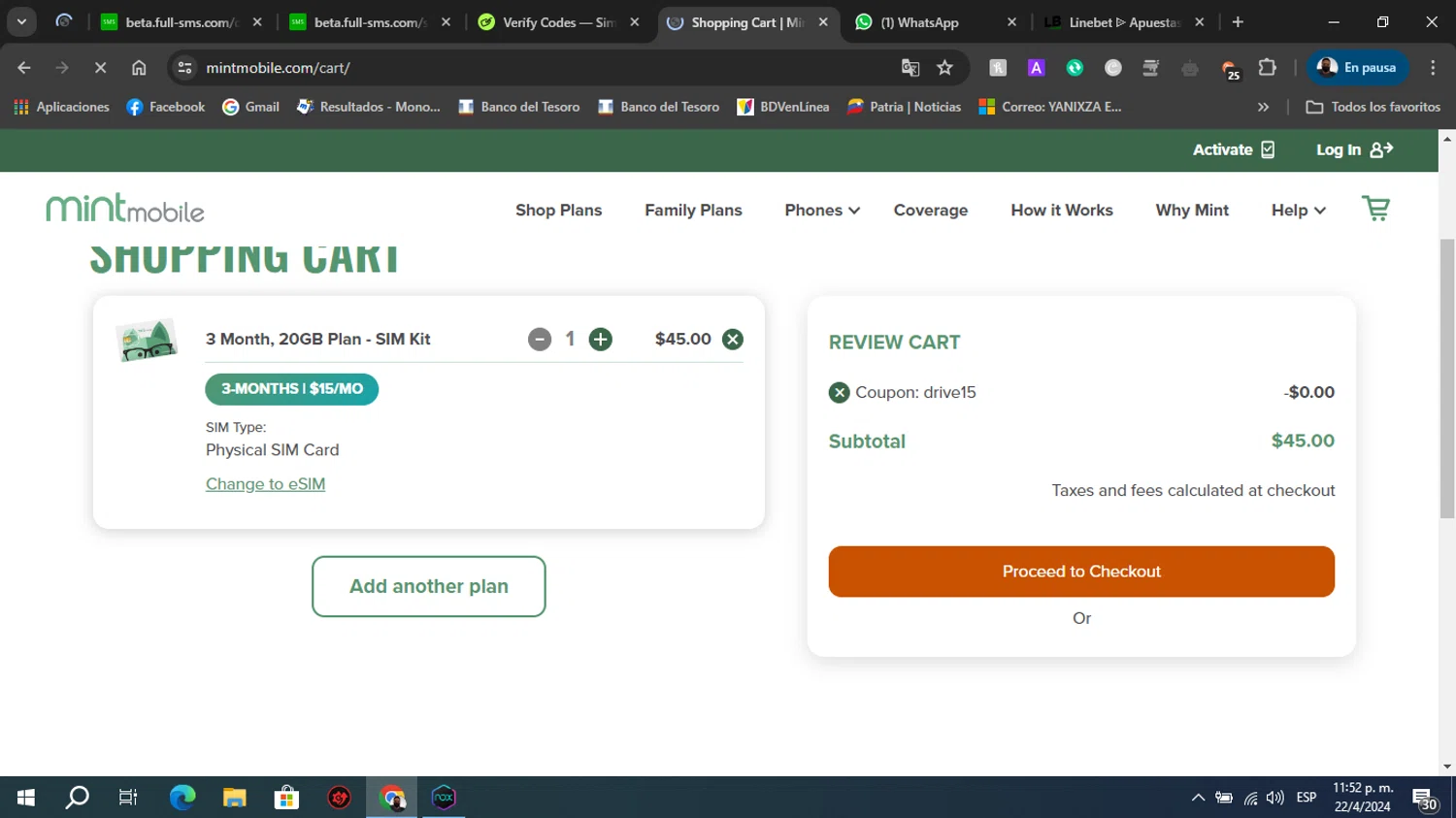The image size is (1456, 818).
Task: Click the SIM kit product thumbnail
Action: pos(147,341)
